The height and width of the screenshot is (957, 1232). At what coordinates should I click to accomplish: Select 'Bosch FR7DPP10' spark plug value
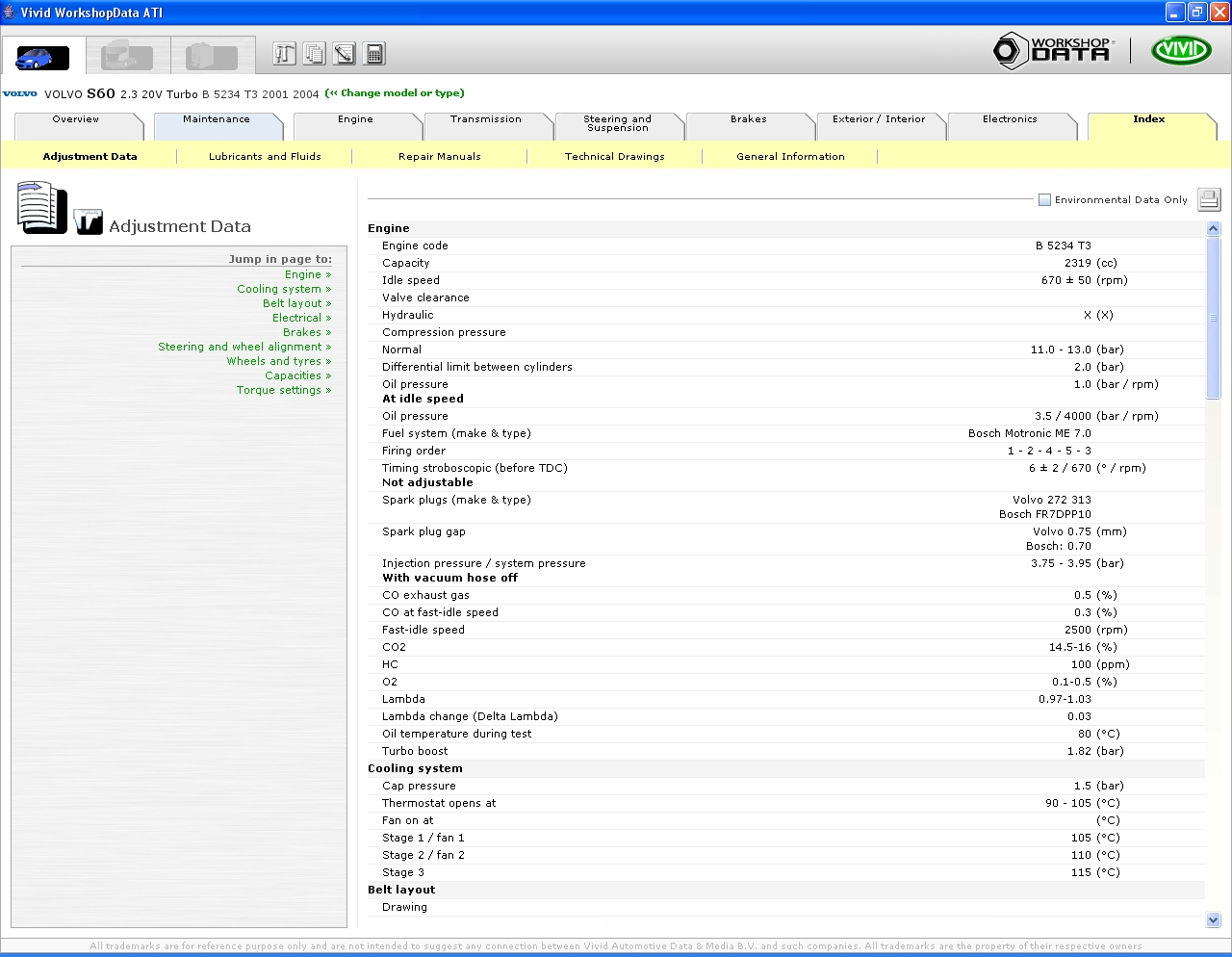1045,514
